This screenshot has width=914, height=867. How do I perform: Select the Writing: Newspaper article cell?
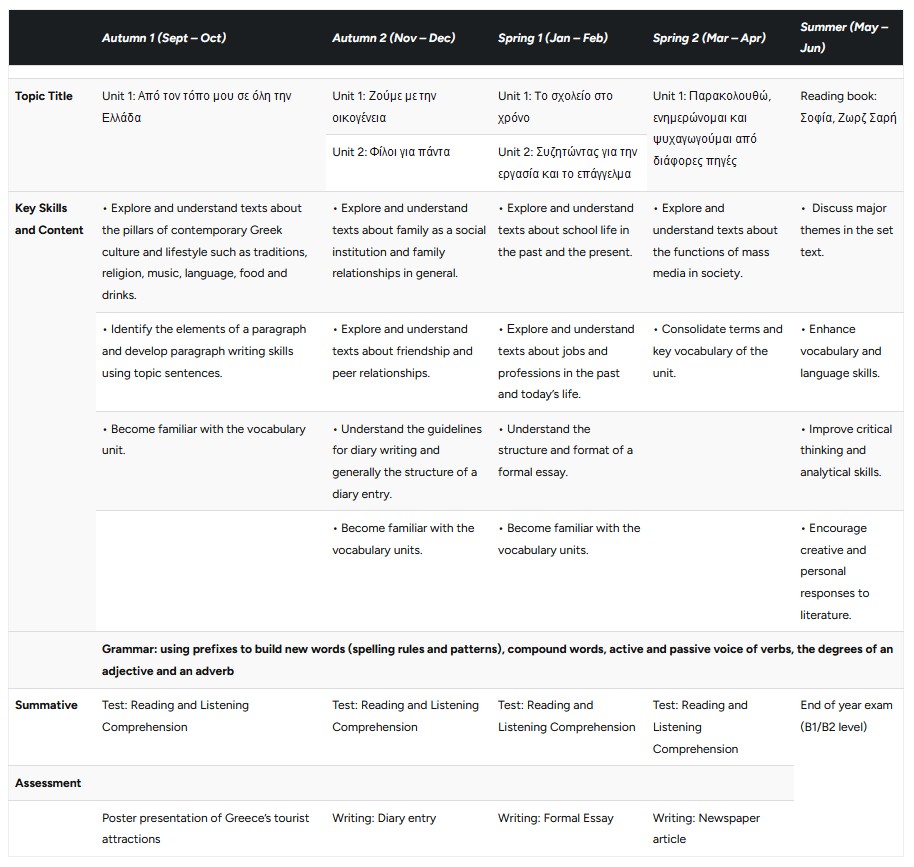click(706, 828)
